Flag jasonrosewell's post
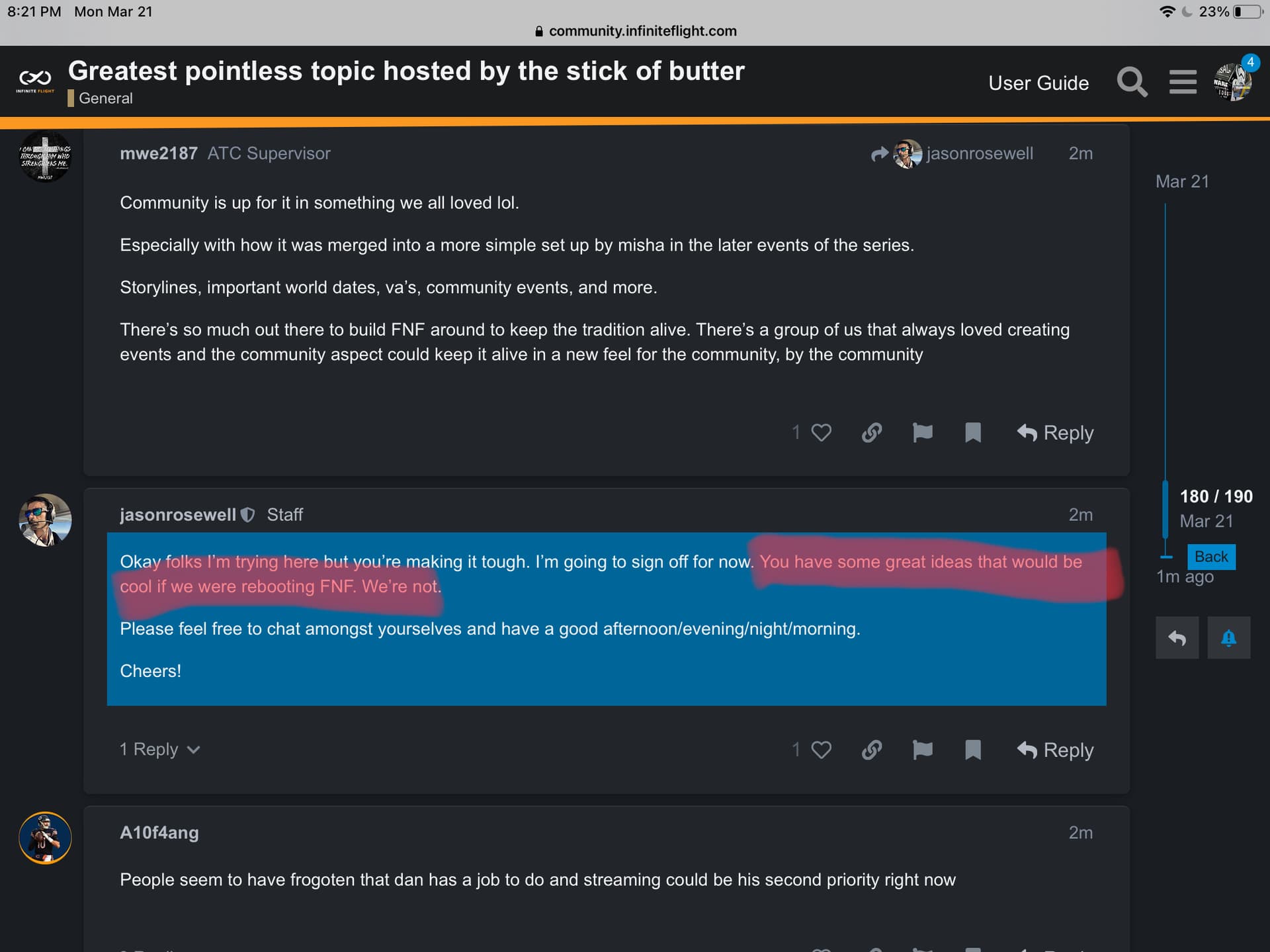The width and height of the screenshot is (1270, 952). click(x=922, y=750)
